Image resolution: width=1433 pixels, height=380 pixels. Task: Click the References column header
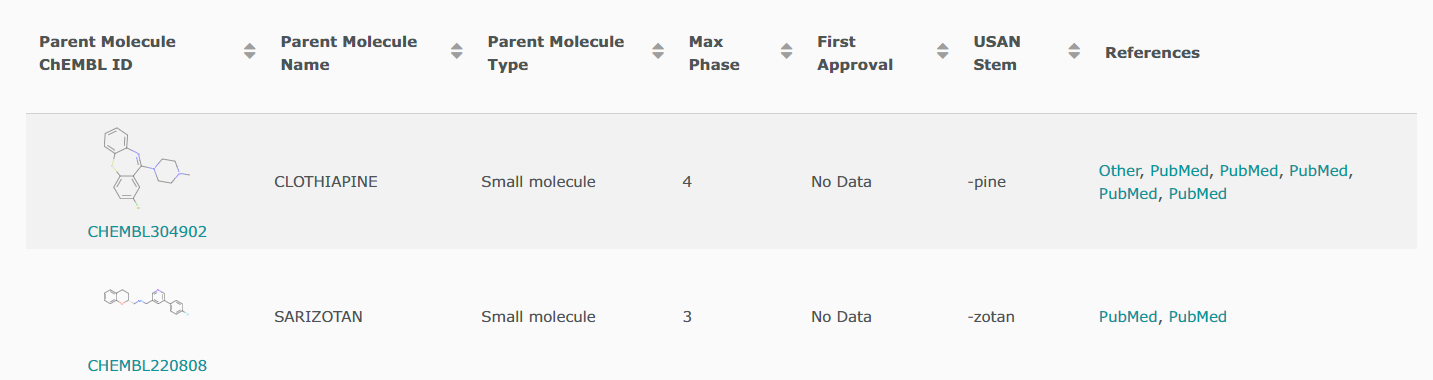pyautogui.click(x=1152, y=53)
